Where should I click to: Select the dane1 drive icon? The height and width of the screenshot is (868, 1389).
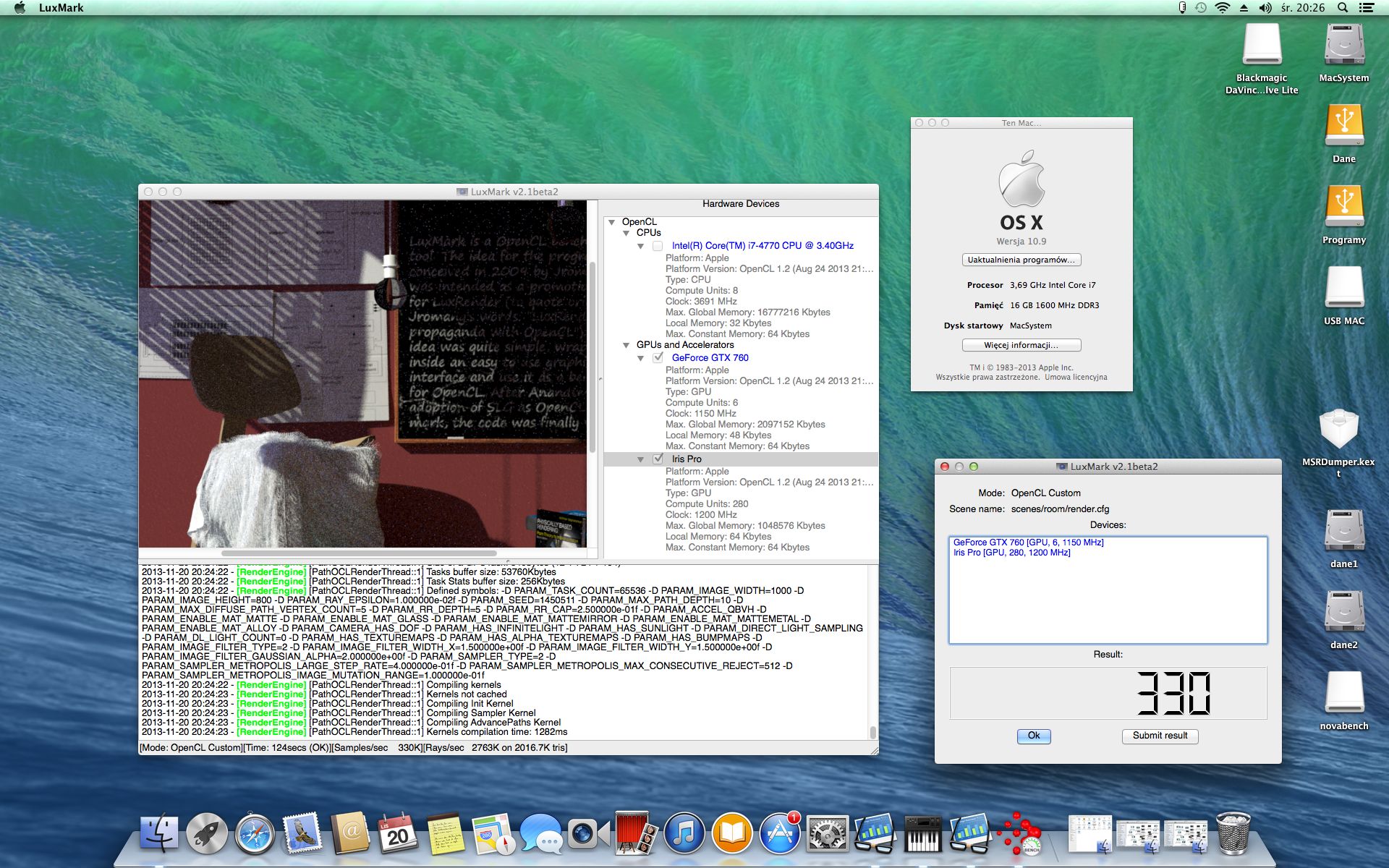tap(1344, 539)
